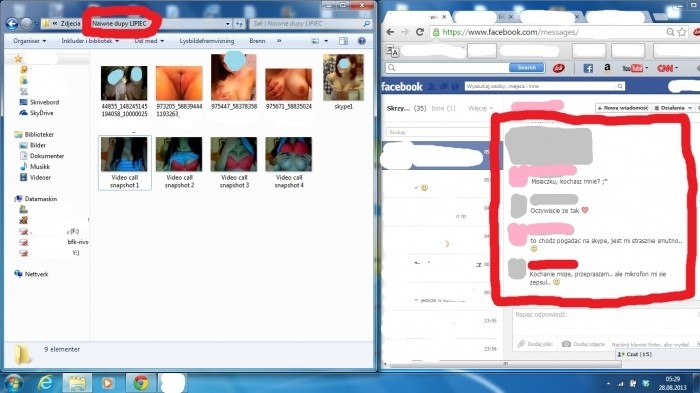Expand the Organiser dropdown menu
Screen dimensions: 700x393
29,41
